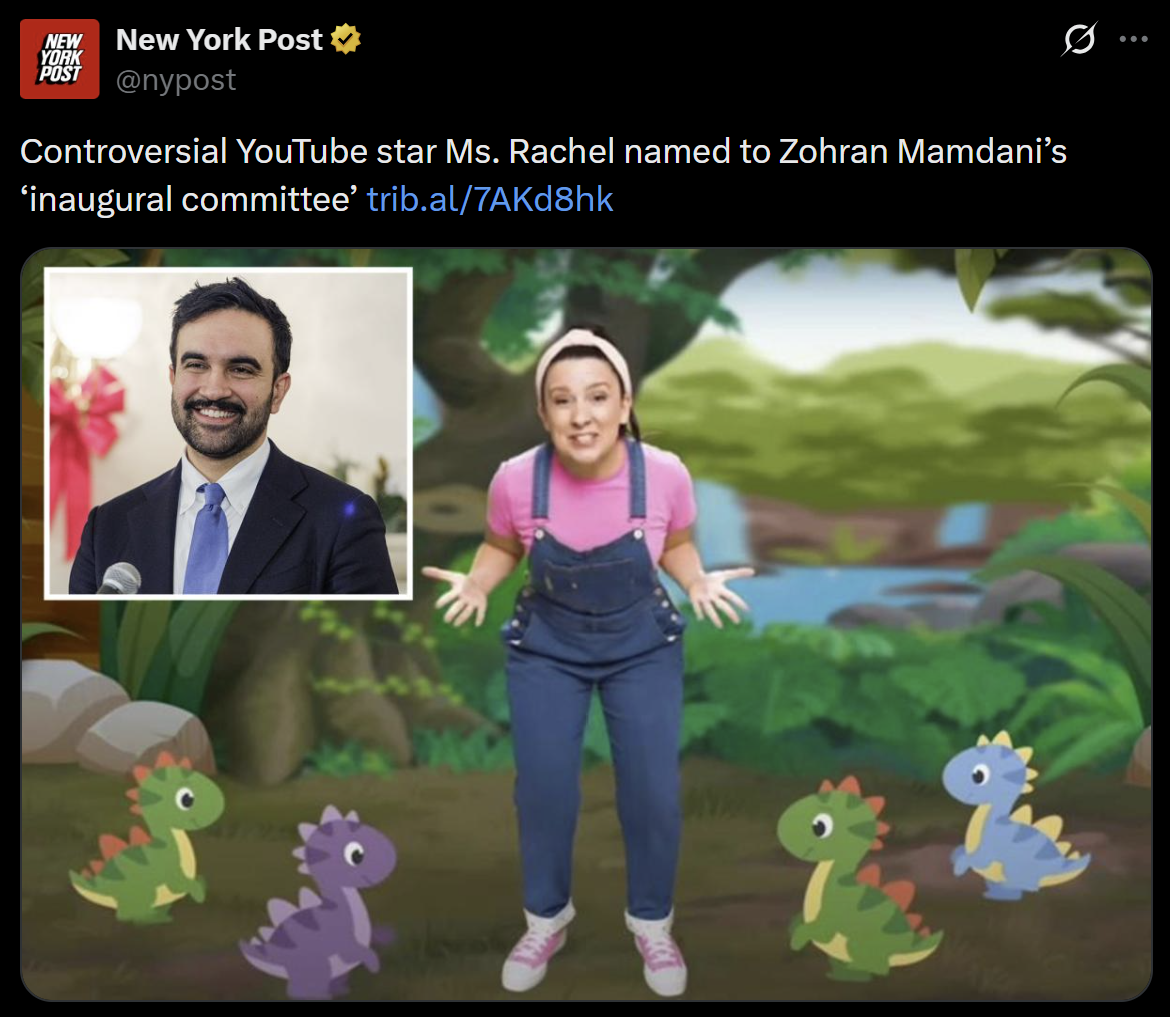Click the blue tie in inset photo

207,537
